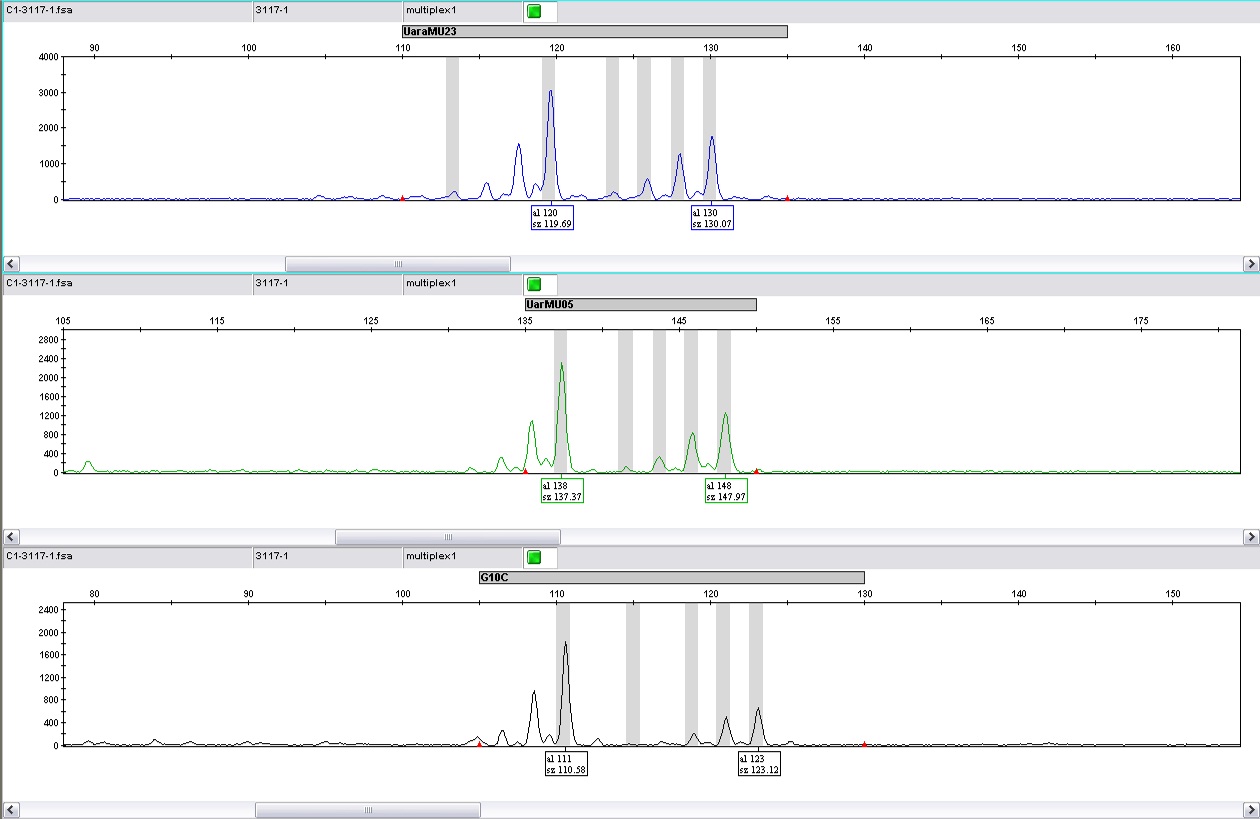Select the allele 130 label box
The image size is (1260, 819).
point(712,218)
